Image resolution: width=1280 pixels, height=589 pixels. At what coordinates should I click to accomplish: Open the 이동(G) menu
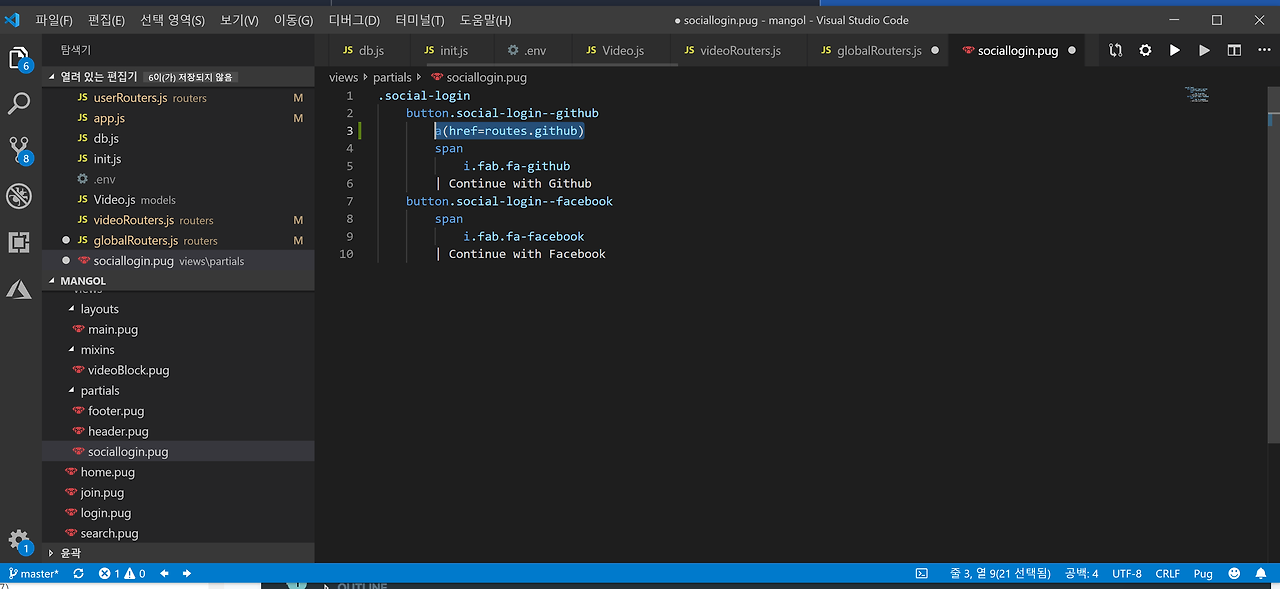coord(293,20)
